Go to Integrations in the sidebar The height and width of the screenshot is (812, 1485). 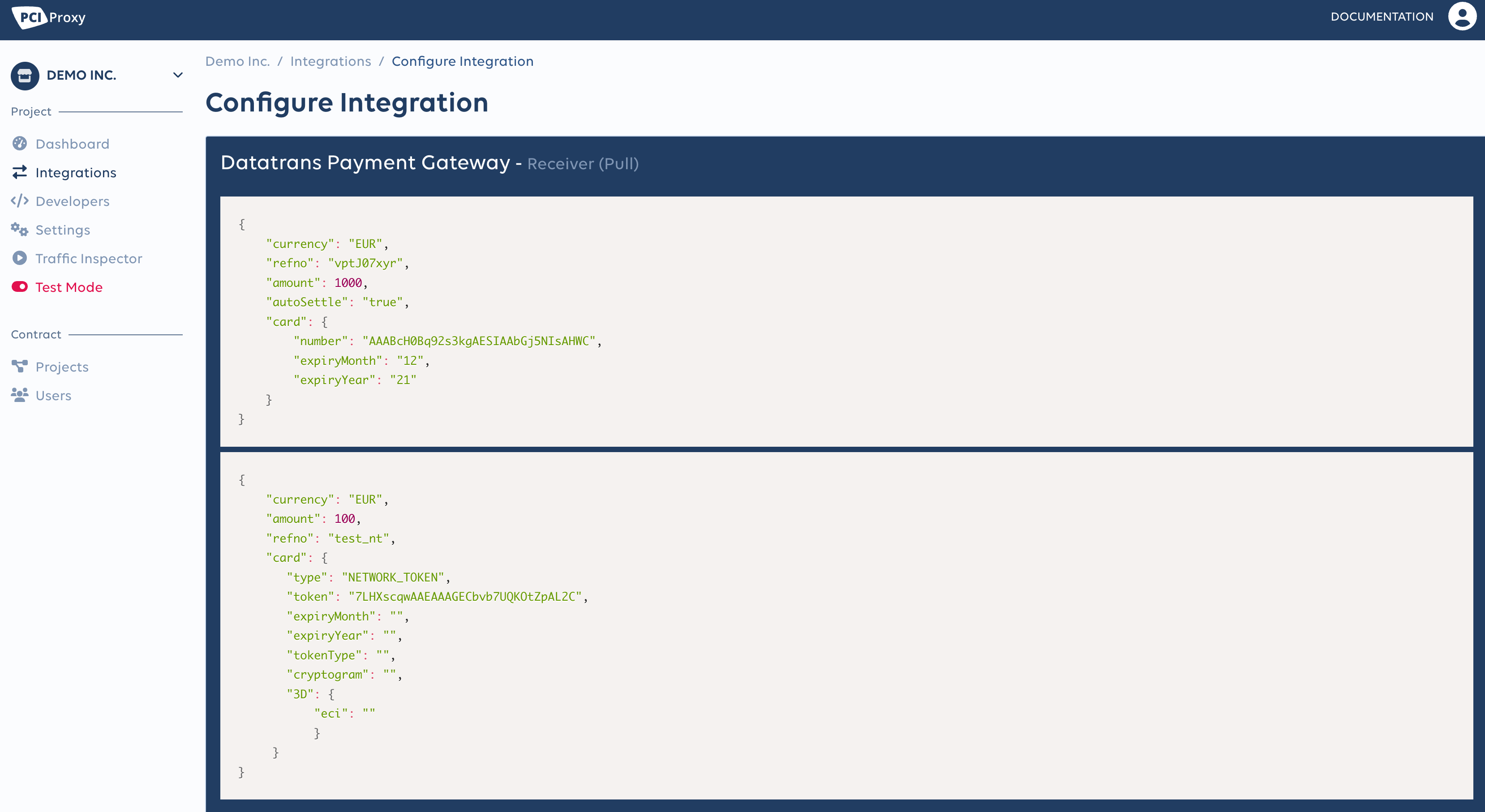pos(76,173)
